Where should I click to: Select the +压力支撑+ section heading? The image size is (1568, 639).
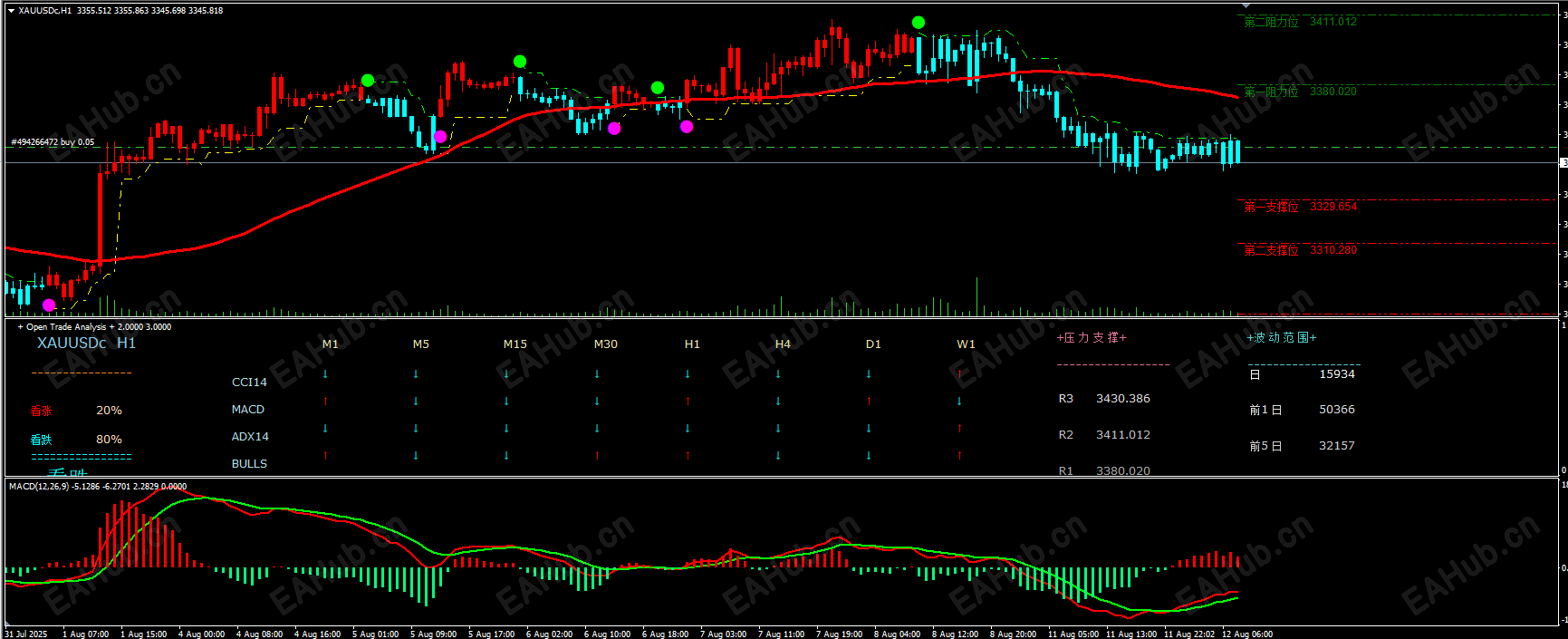pyautogui.click(x=1092, y=337)
